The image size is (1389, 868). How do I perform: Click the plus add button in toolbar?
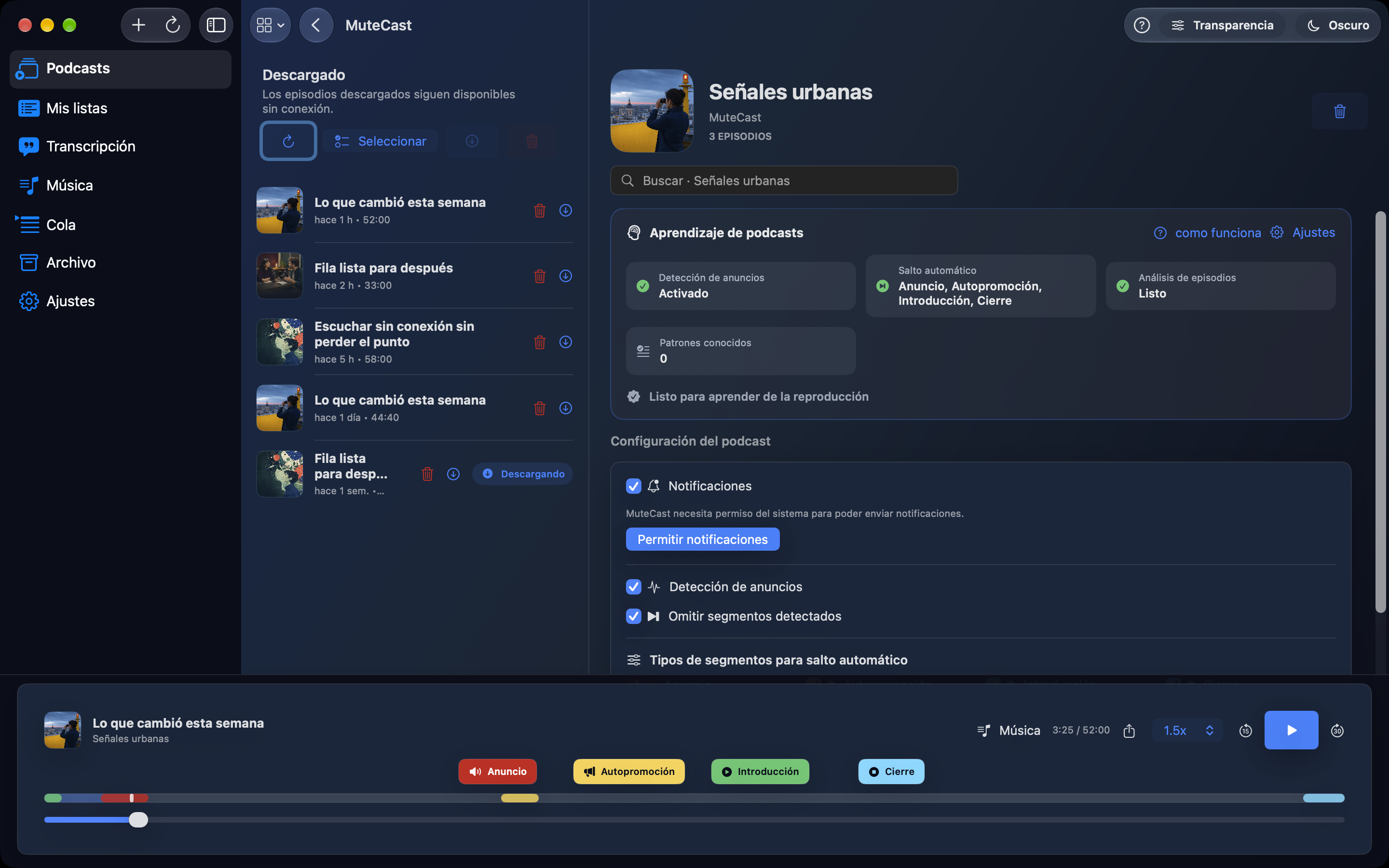(x=139, y=25)
